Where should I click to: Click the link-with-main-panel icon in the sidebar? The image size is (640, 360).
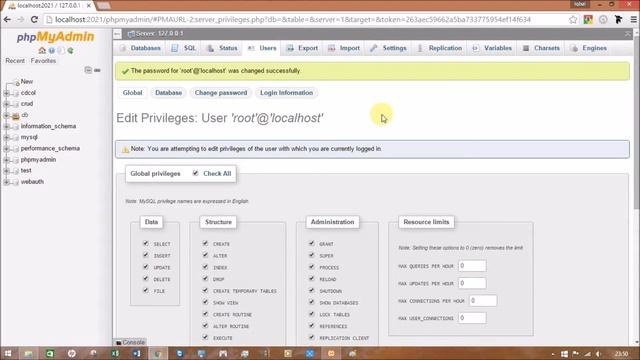tap(97, 70)
